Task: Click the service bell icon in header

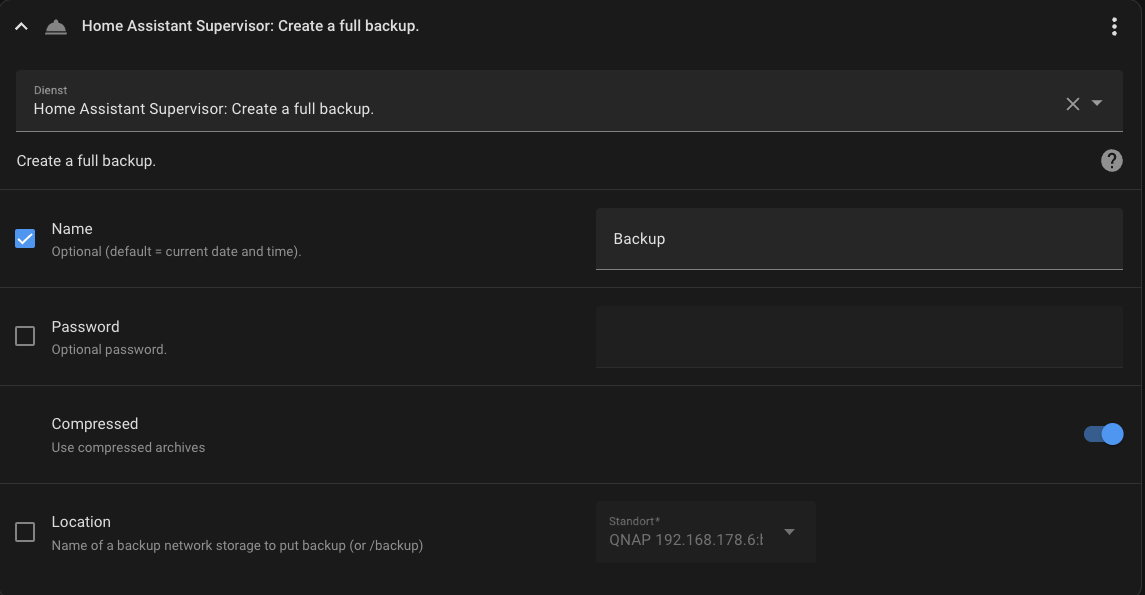Action: 56,27
